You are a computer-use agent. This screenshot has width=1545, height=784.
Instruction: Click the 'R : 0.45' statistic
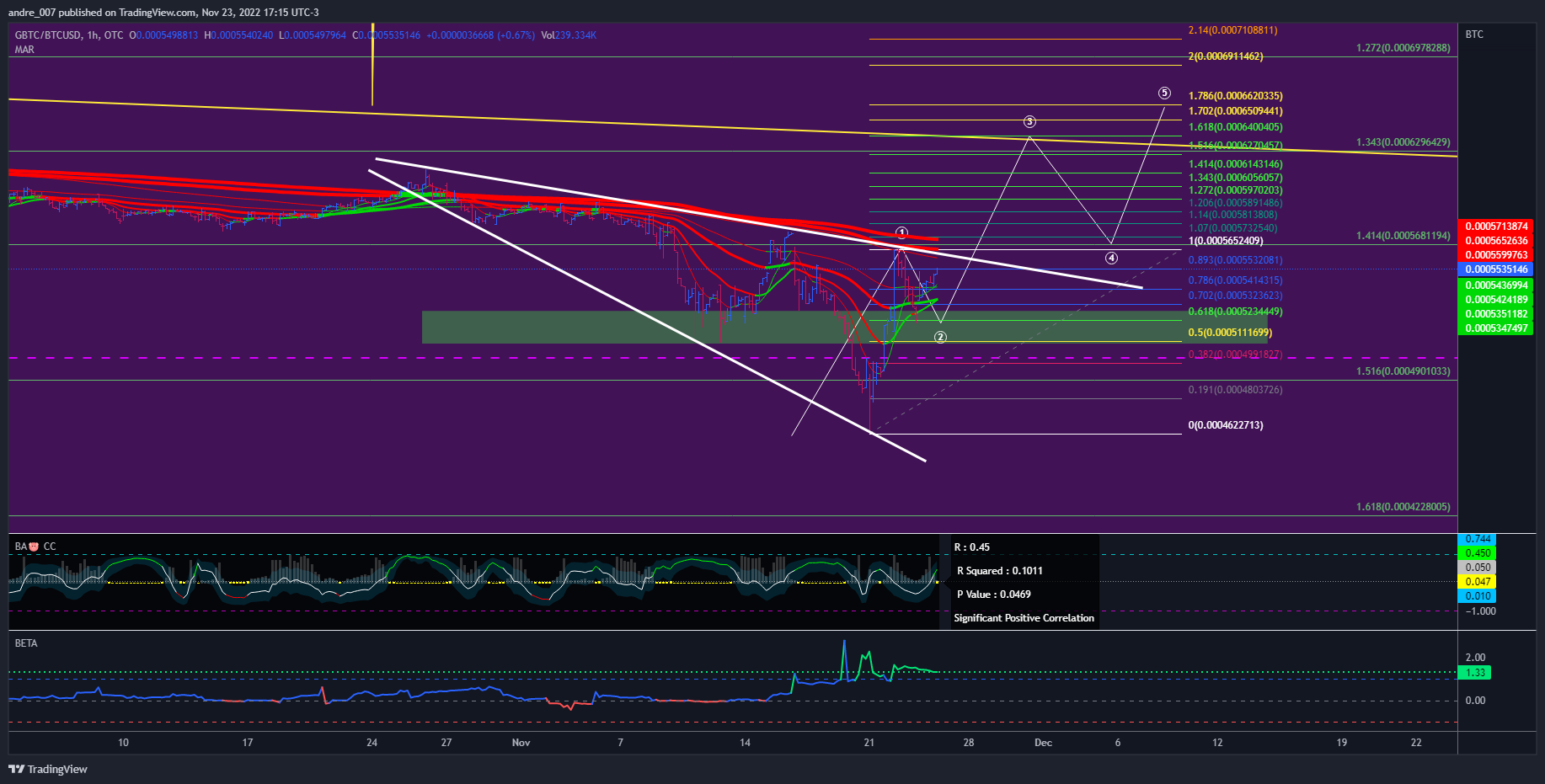tap(972, 547)
